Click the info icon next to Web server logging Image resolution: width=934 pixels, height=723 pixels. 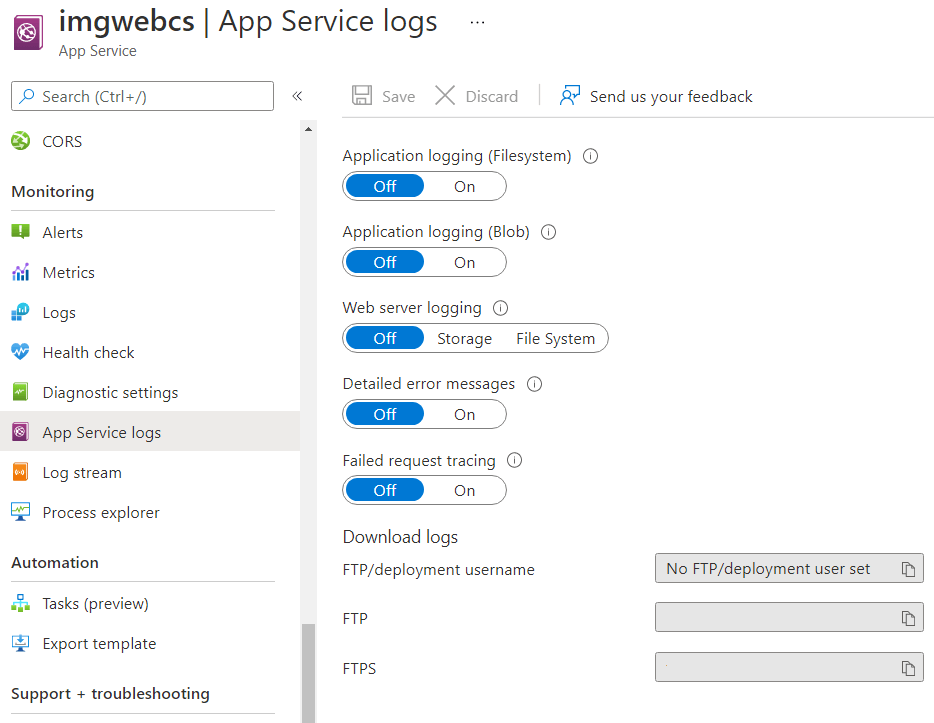[501, 308]
